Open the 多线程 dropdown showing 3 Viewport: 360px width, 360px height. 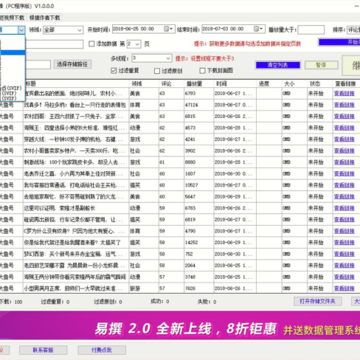tap(152, 58)
